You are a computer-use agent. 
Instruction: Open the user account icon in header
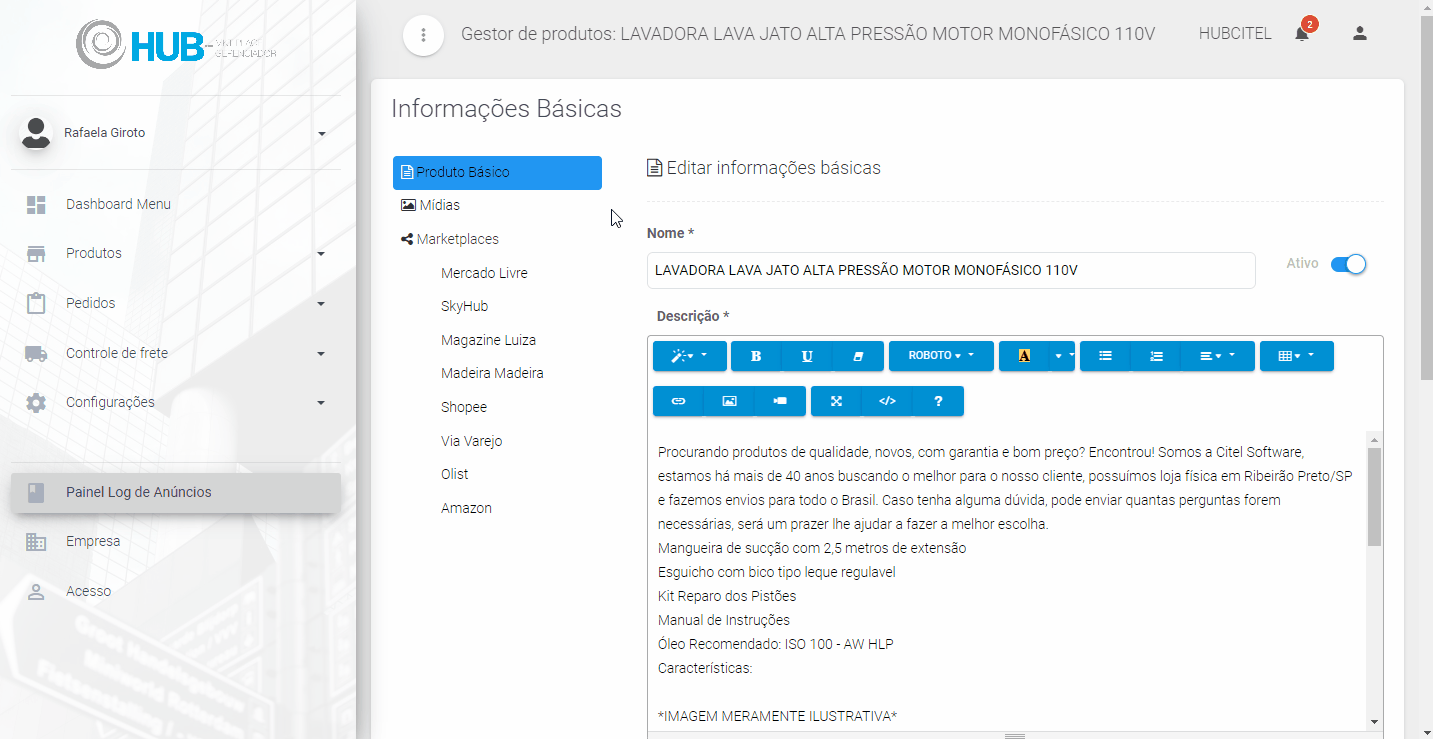(x=1359, y=33)
